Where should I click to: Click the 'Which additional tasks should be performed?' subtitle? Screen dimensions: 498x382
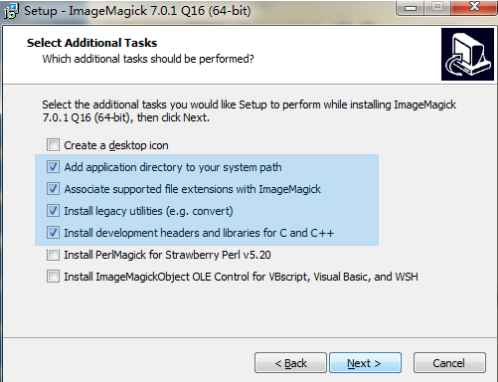coord(148,59)
